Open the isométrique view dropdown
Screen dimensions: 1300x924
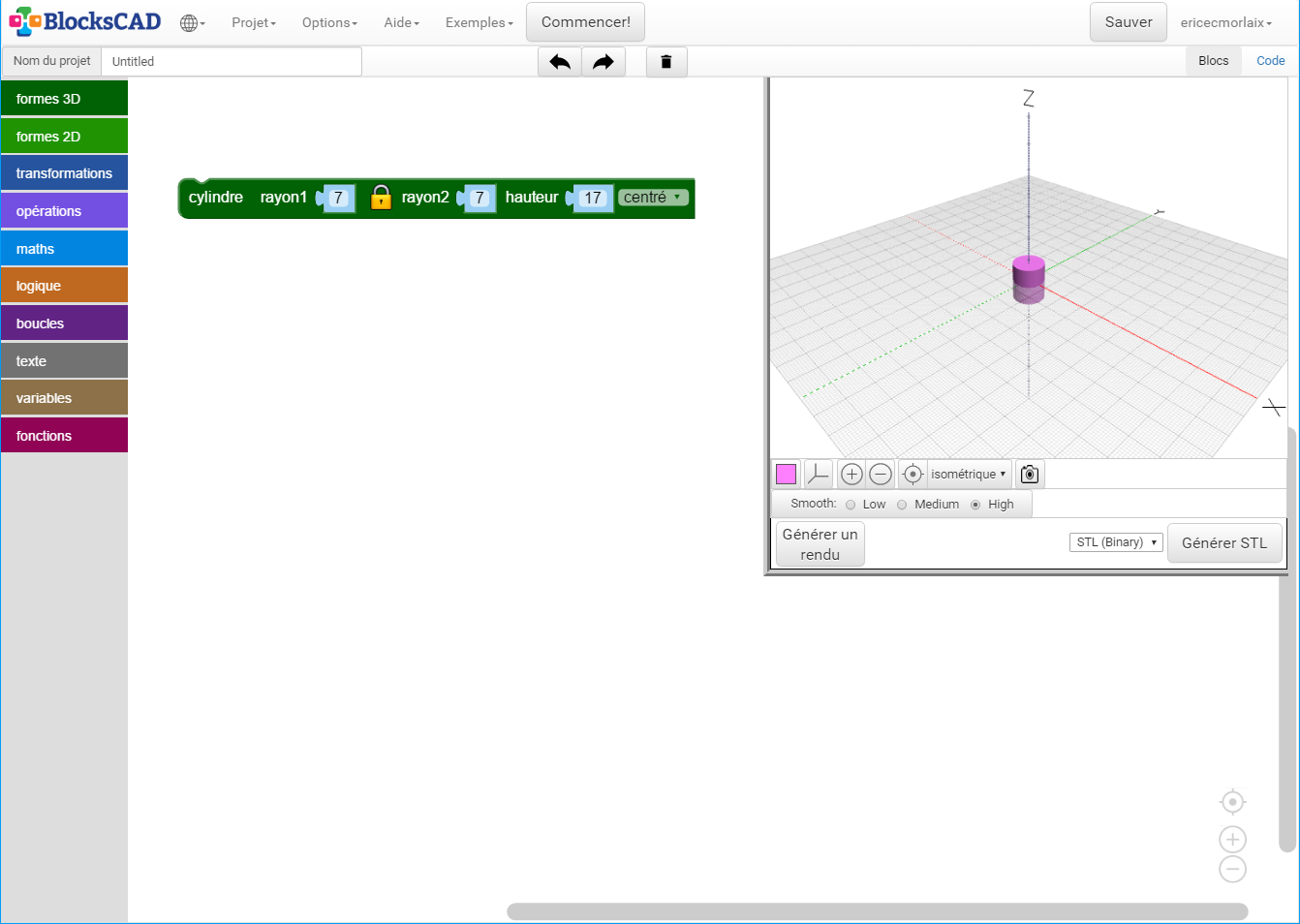point(969,474)
